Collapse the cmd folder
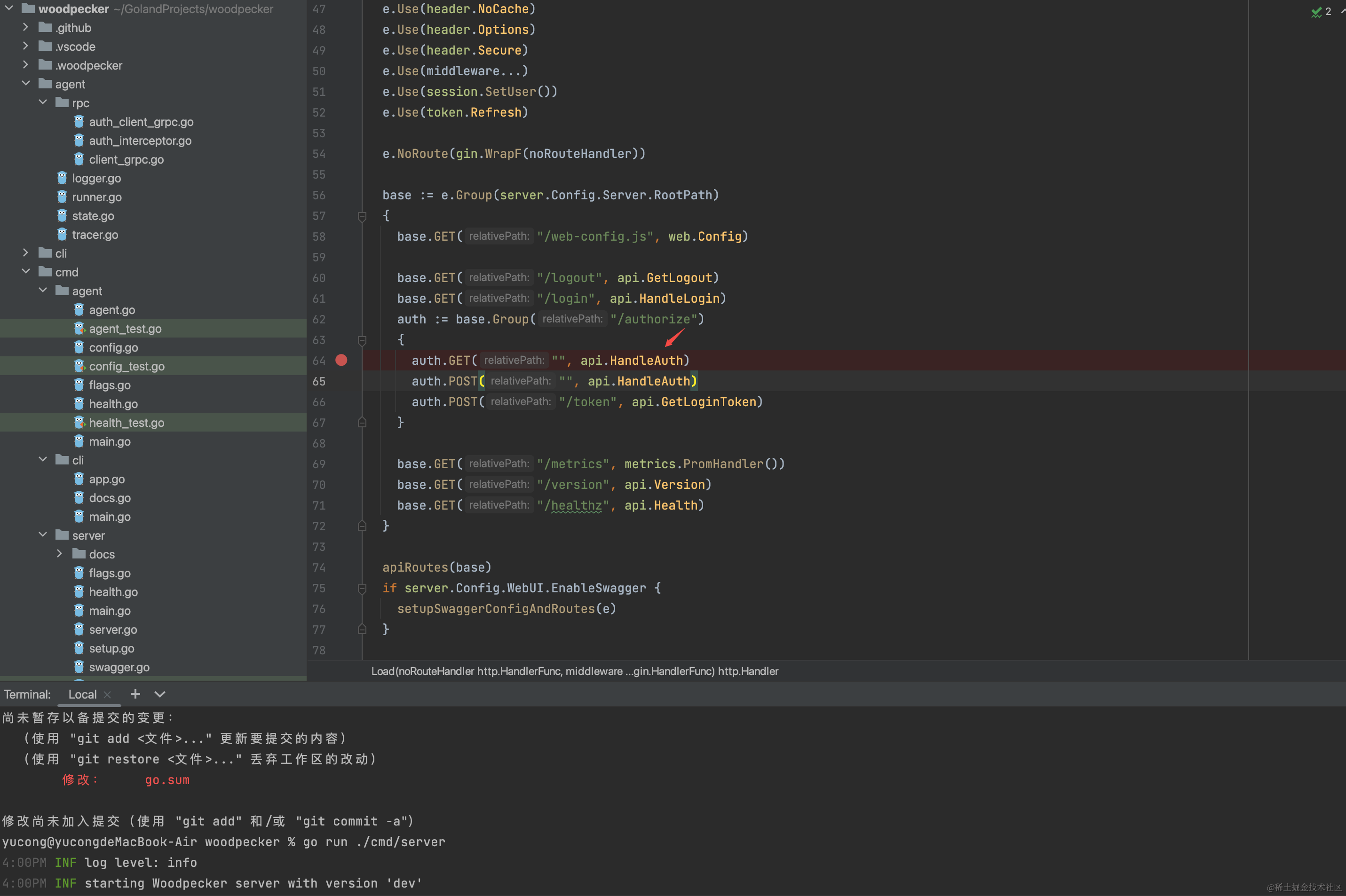The image size is (1346, 896). (x=26, y=271)
